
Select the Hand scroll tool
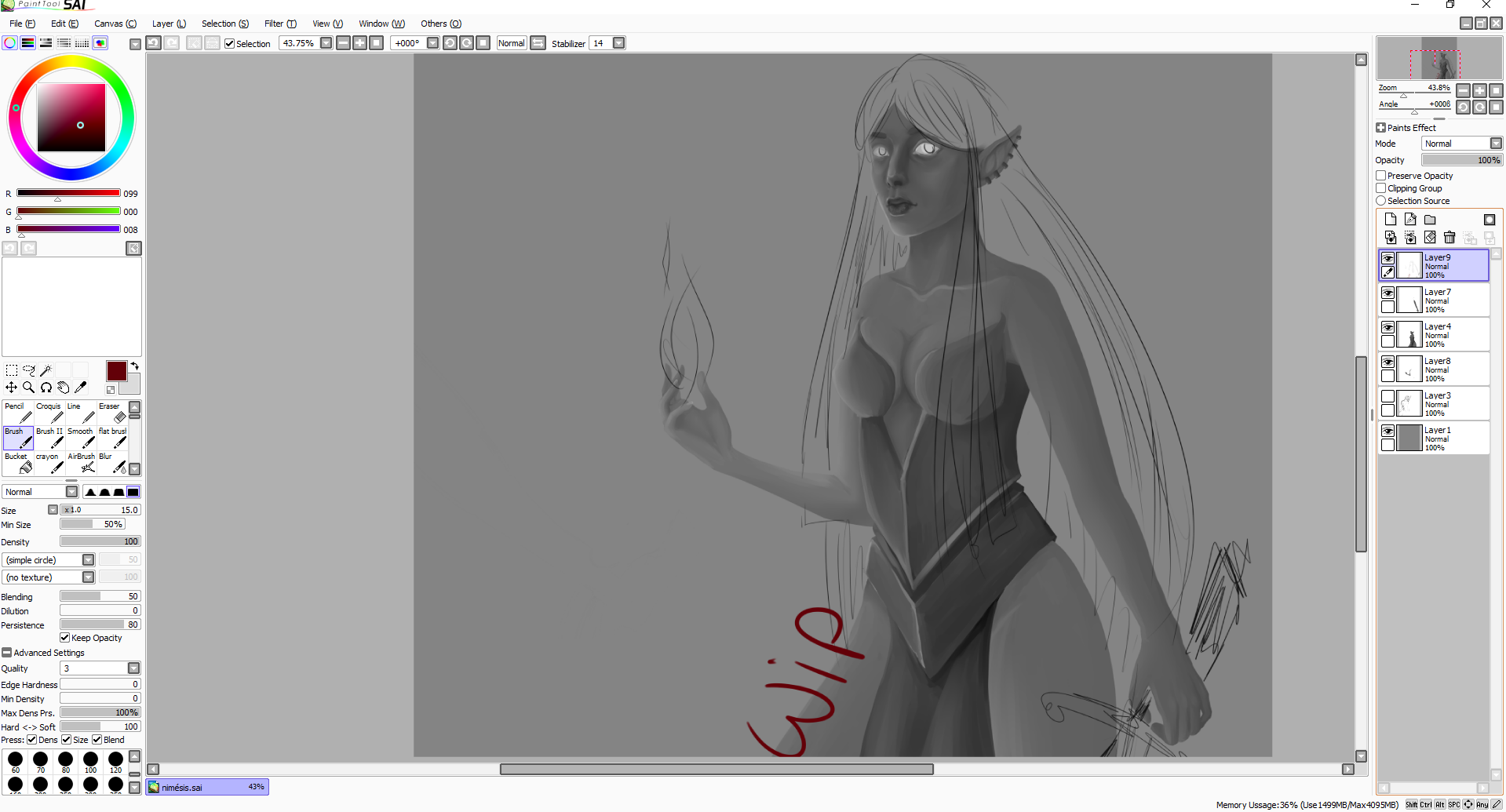click(x=64, y=387)
